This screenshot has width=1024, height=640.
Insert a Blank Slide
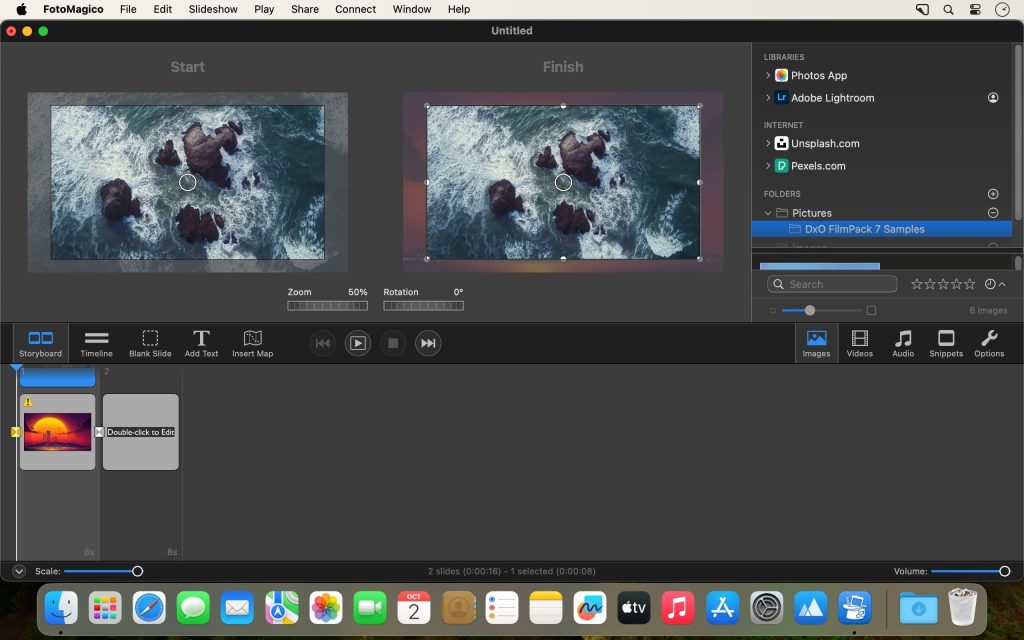click(x=150, y=343)
